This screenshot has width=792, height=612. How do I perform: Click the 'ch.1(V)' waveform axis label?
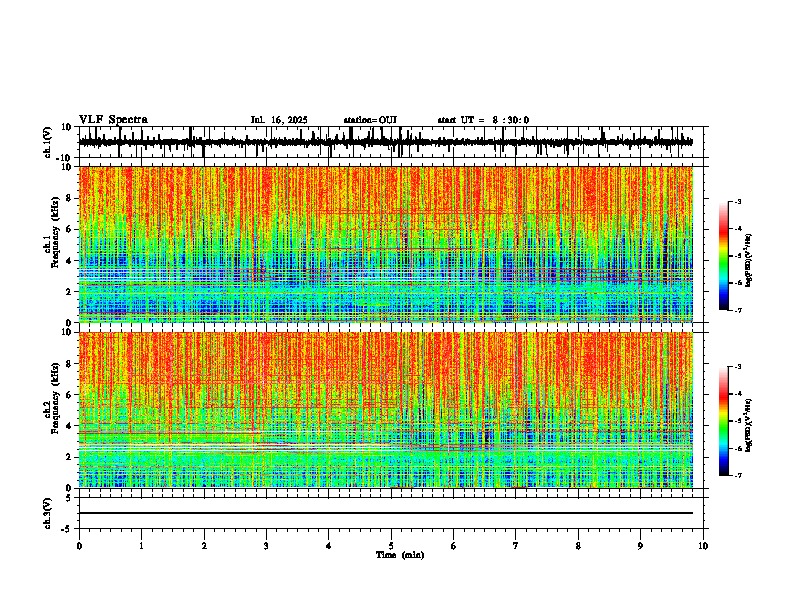pyautogui.click(x=48, y=142)
